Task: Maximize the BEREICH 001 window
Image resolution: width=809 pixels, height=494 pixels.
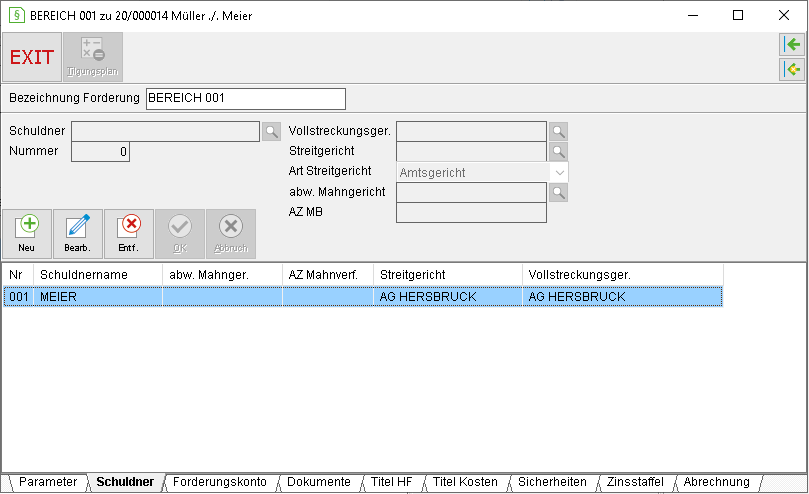Action: [738, 15]
